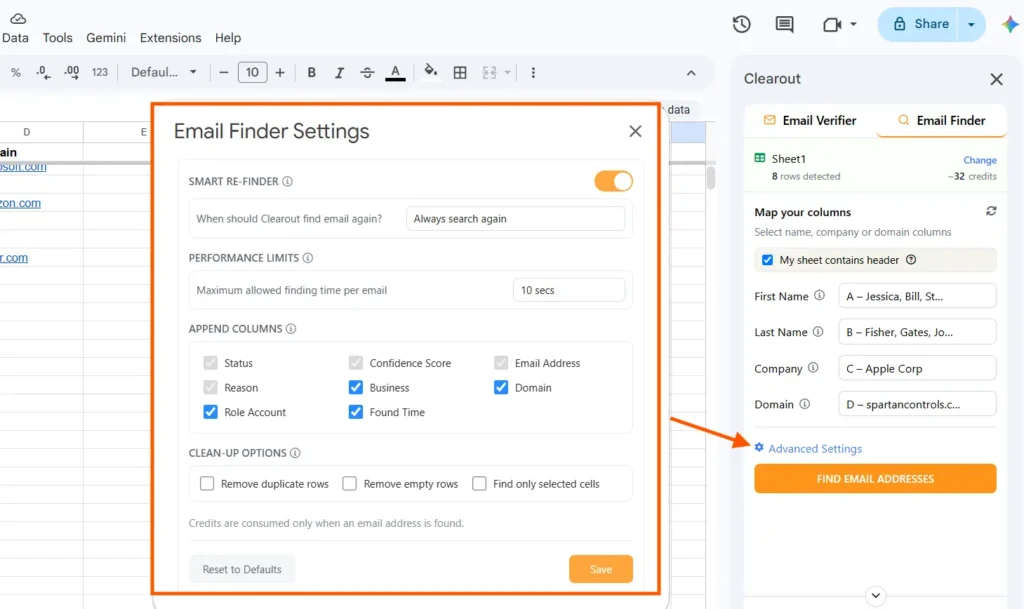1024x609 pixels.
Task: Open the Gemini sparkle icon
Action: [x=1010, y=25]
